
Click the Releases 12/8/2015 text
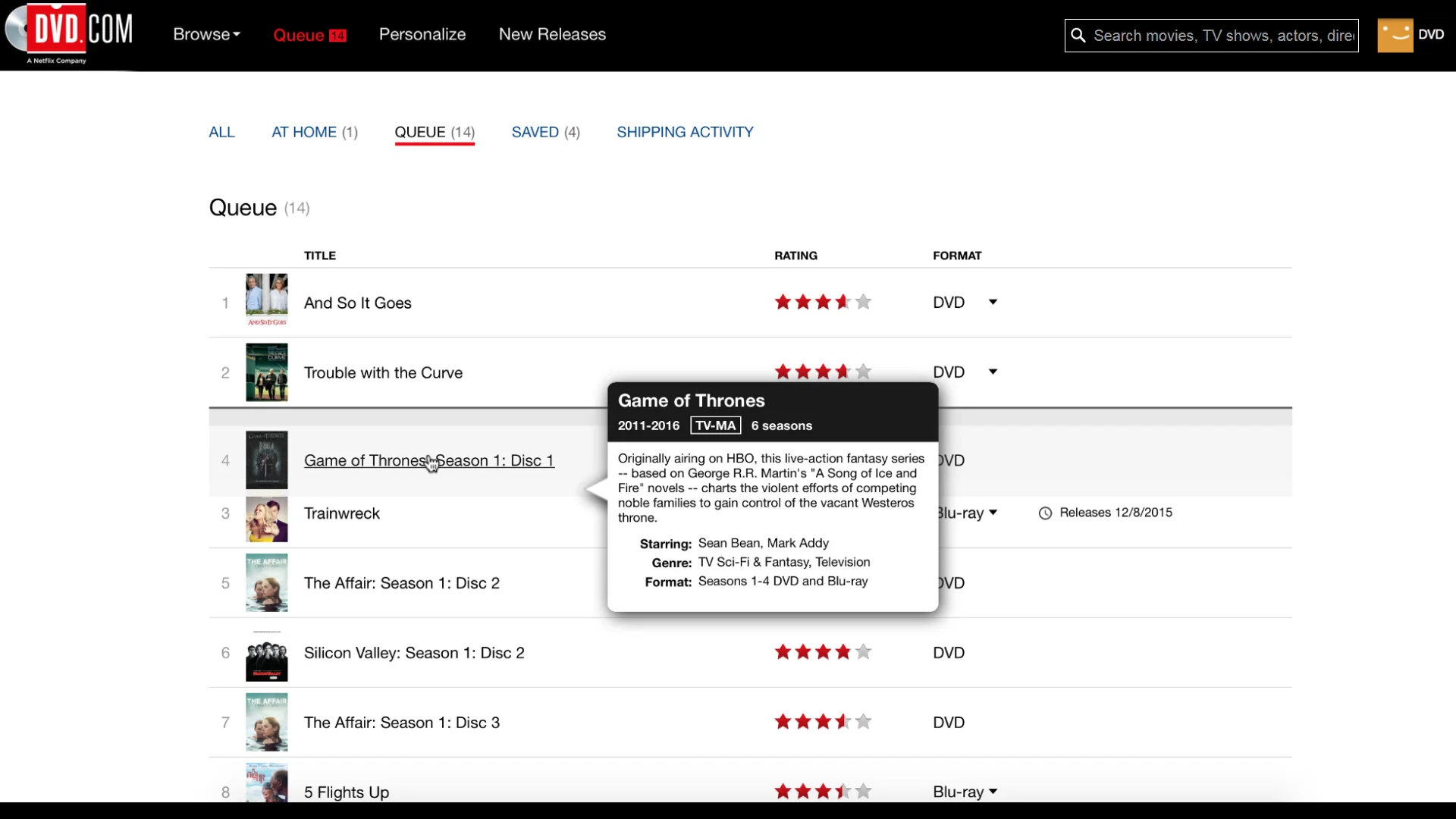pos(1116,513)
